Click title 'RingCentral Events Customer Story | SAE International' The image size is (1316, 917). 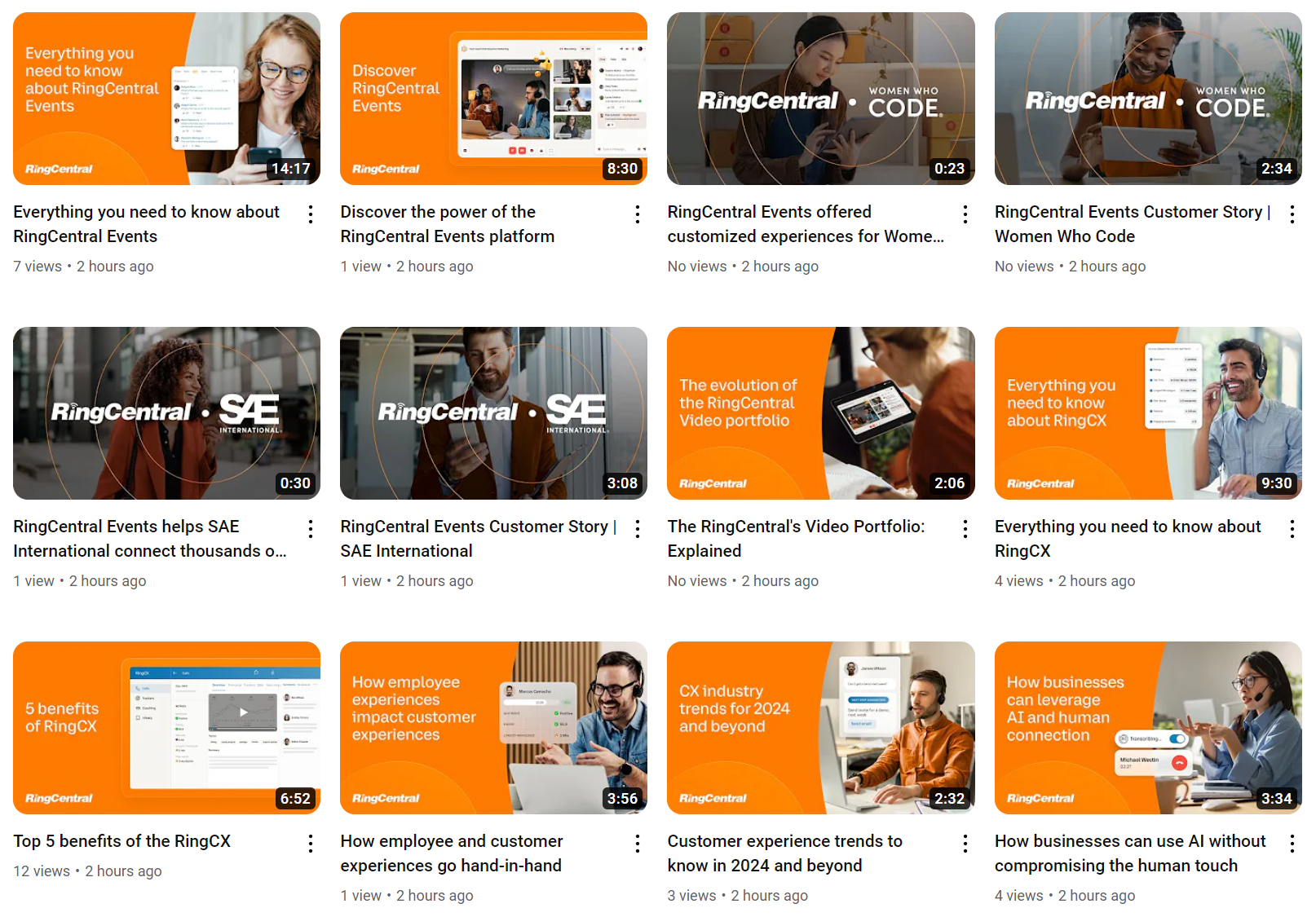[479, 539]
